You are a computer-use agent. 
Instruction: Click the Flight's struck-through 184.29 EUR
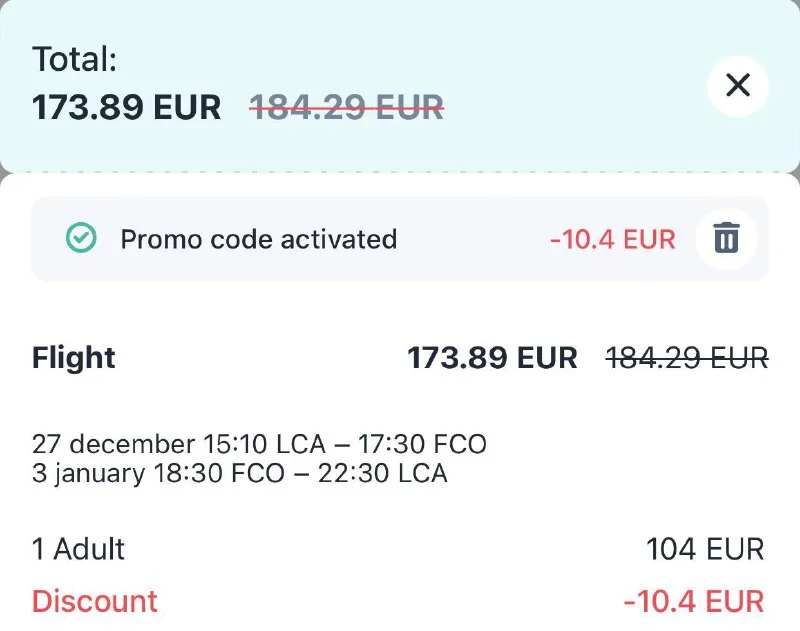point(687,357)
